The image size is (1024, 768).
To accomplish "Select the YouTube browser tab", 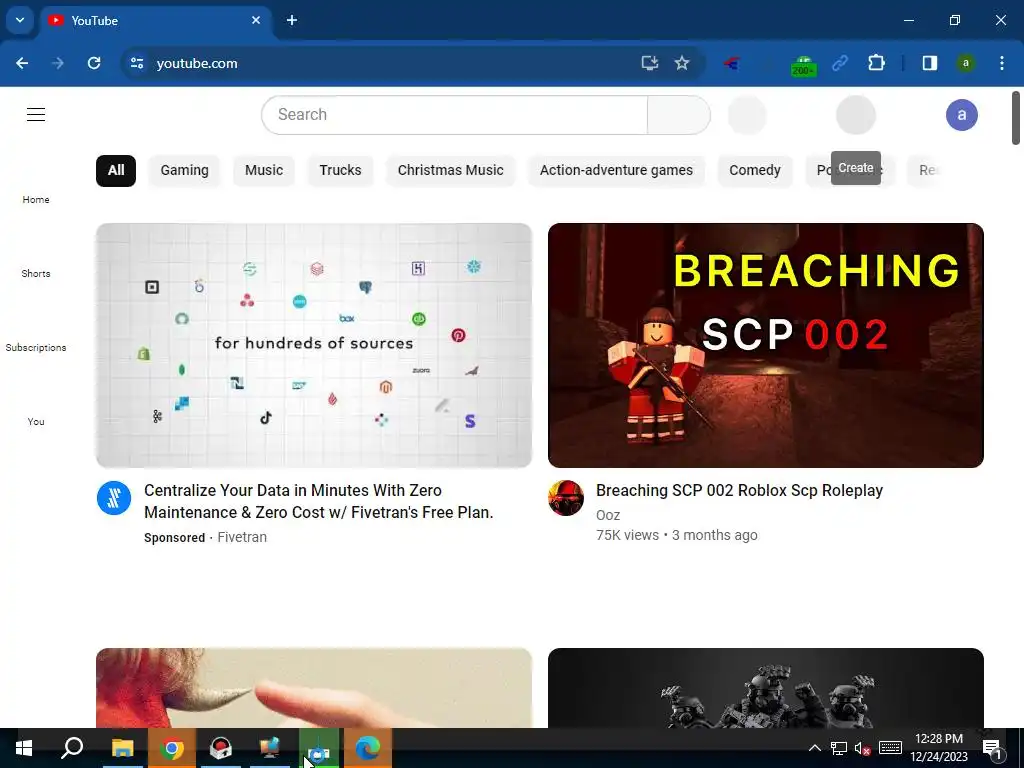I will pyautogui.click(x=155, y=20).
